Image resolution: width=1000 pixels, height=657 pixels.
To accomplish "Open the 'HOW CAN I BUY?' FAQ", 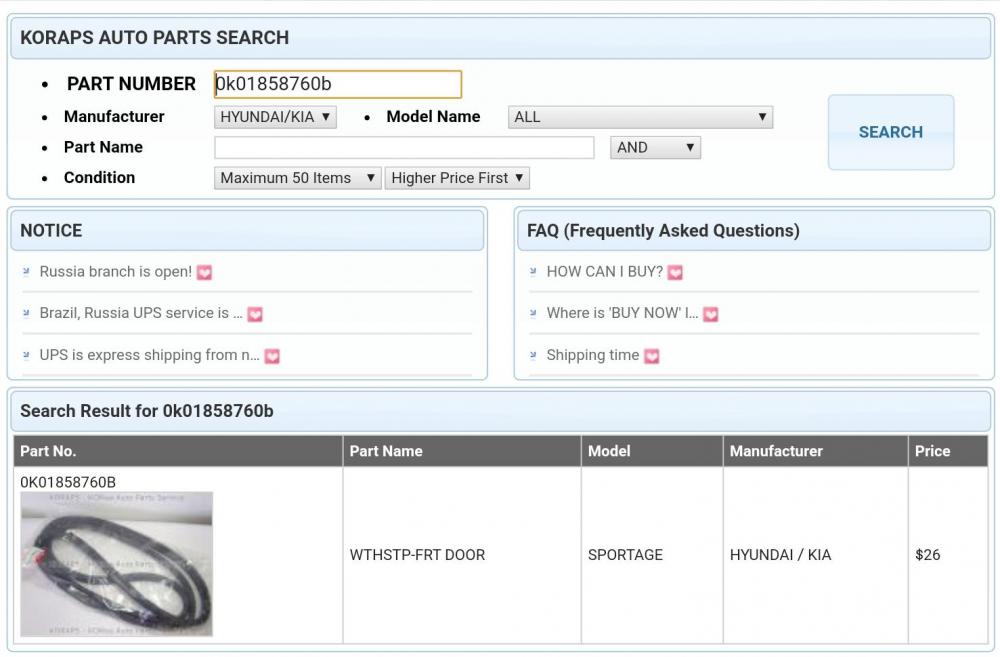I will click(605, 272).
